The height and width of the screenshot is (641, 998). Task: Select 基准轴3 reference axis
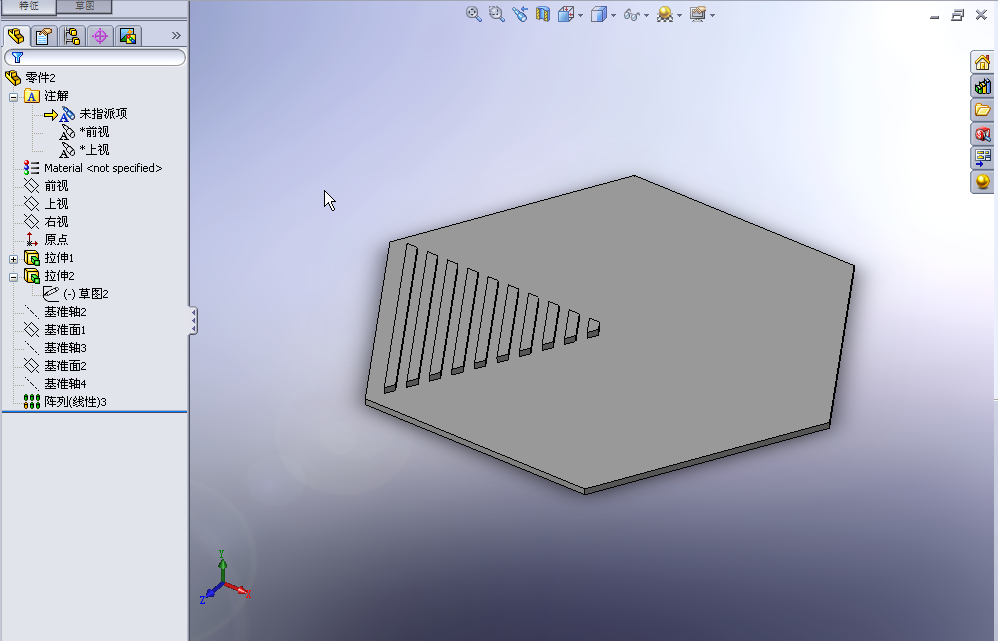click(x=55, y=348)
